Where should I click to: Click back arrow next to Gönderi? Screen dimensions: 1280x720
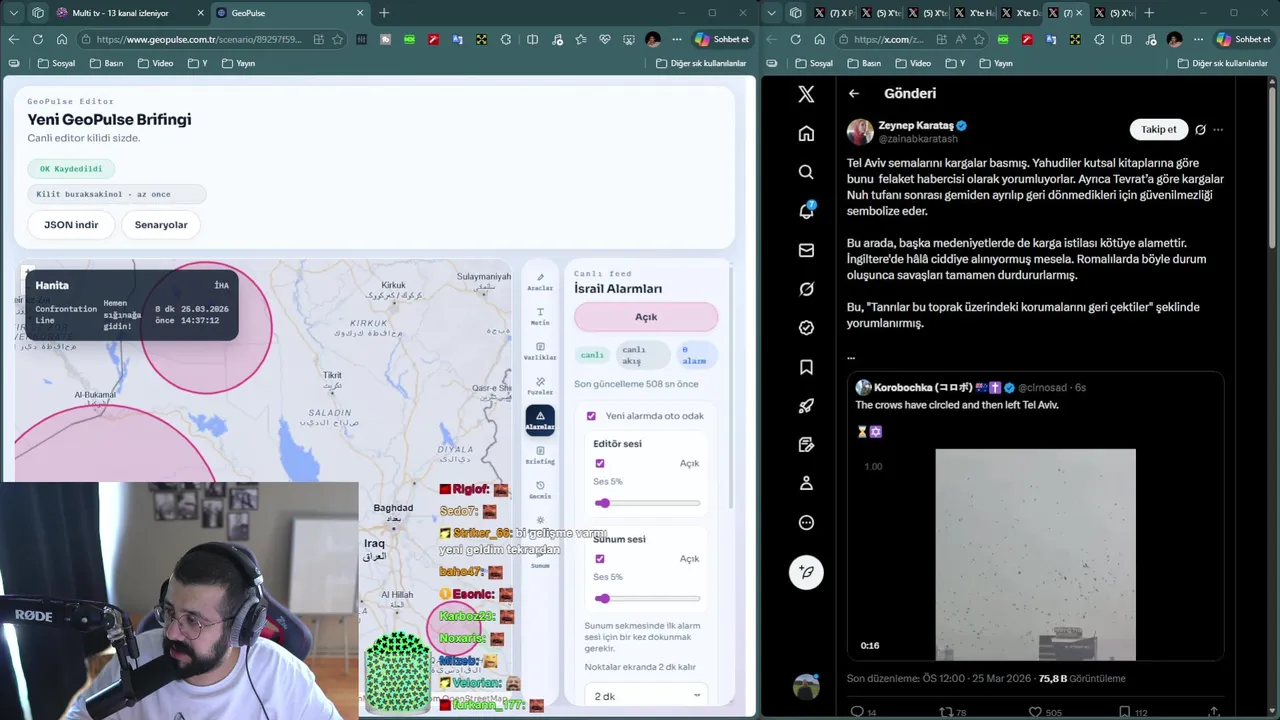click(x=854, y=93)
